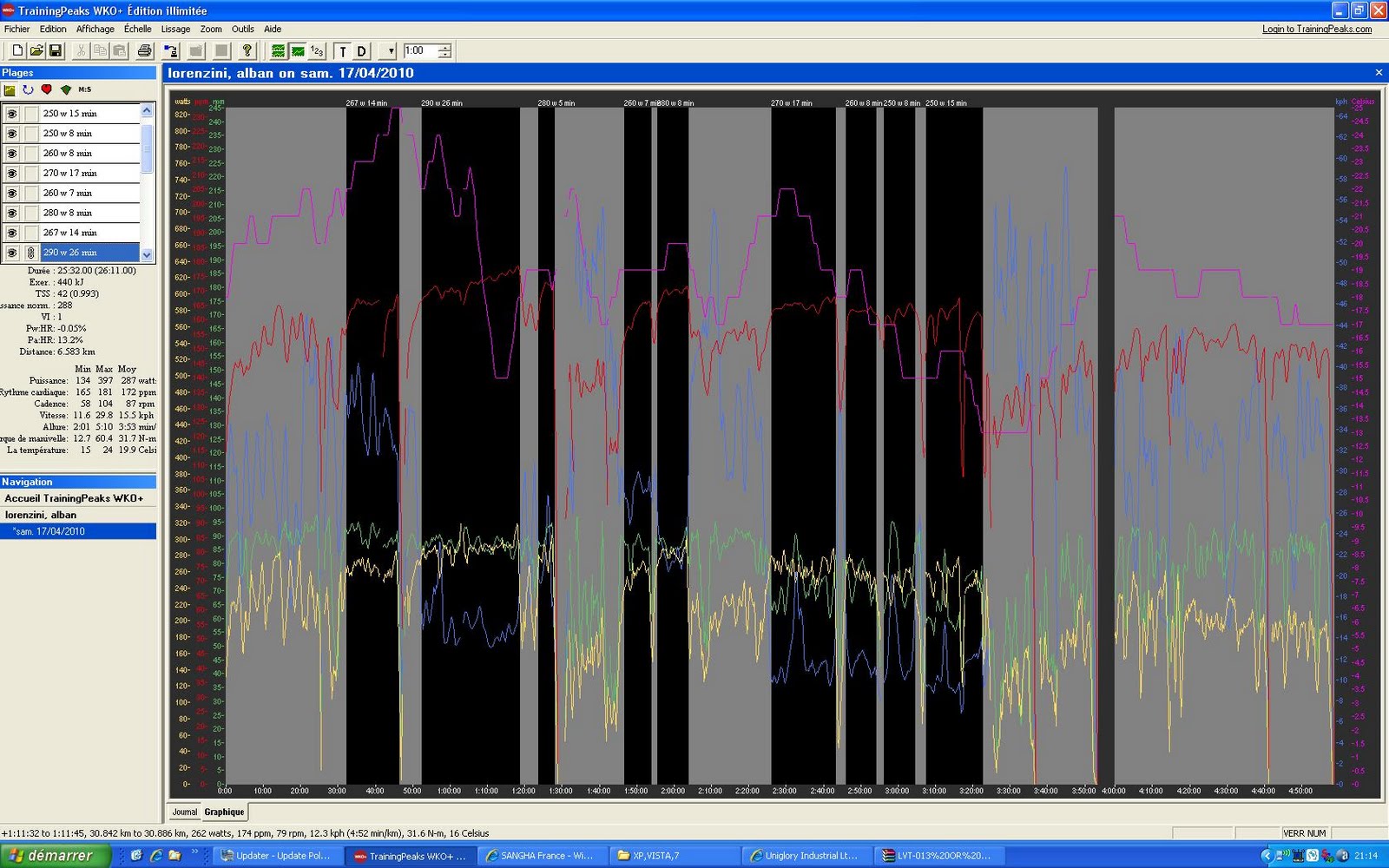Toggle the link box for 290 w 26 min

(31, 253)
